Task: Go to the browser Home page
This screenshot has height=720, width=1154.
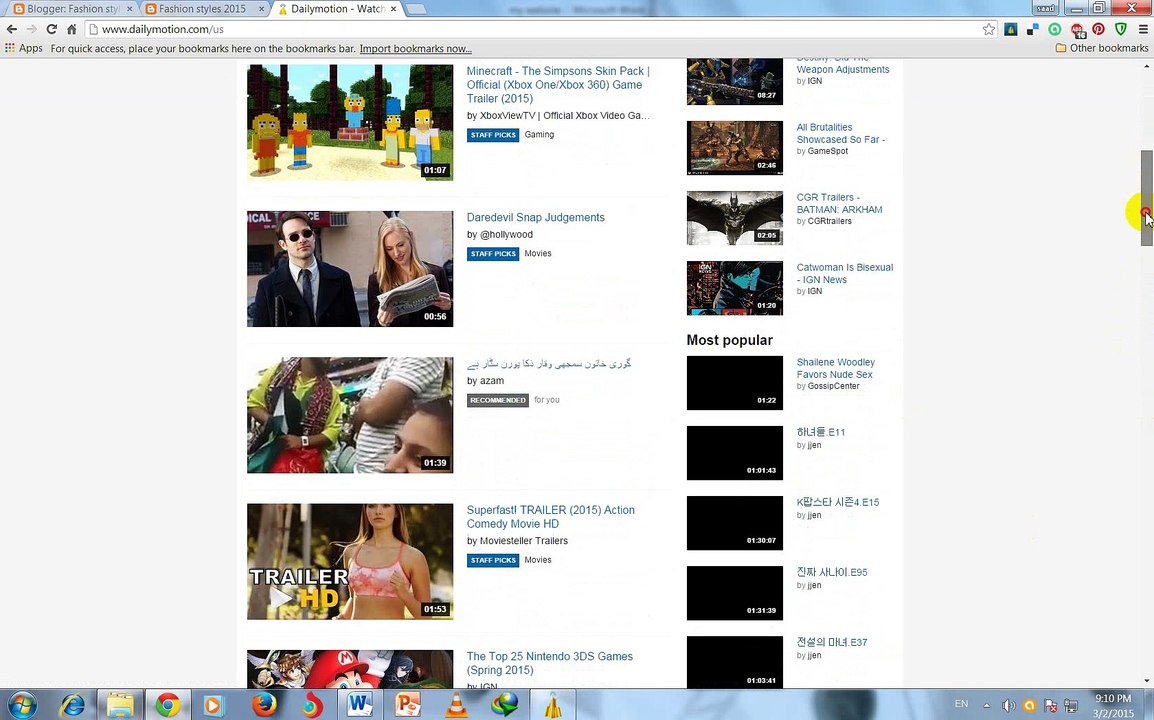Action: [x=71, y=29]
